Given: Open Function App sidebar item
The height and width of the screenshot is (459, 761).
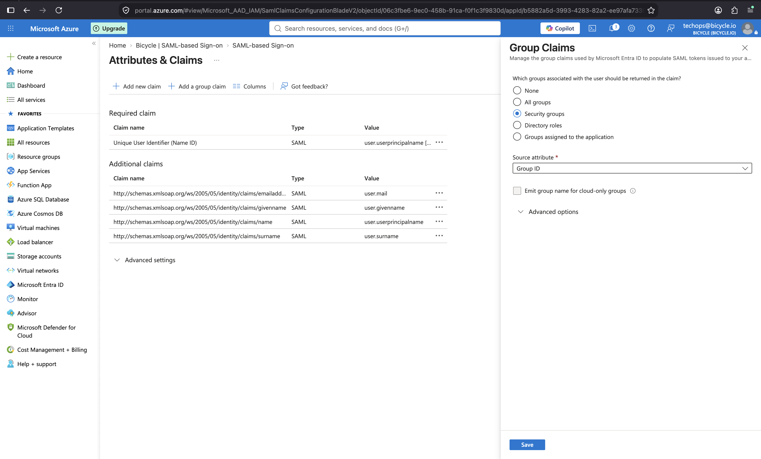Looking at the screenshot, I should pyautogui.click(x=29, y=185).
